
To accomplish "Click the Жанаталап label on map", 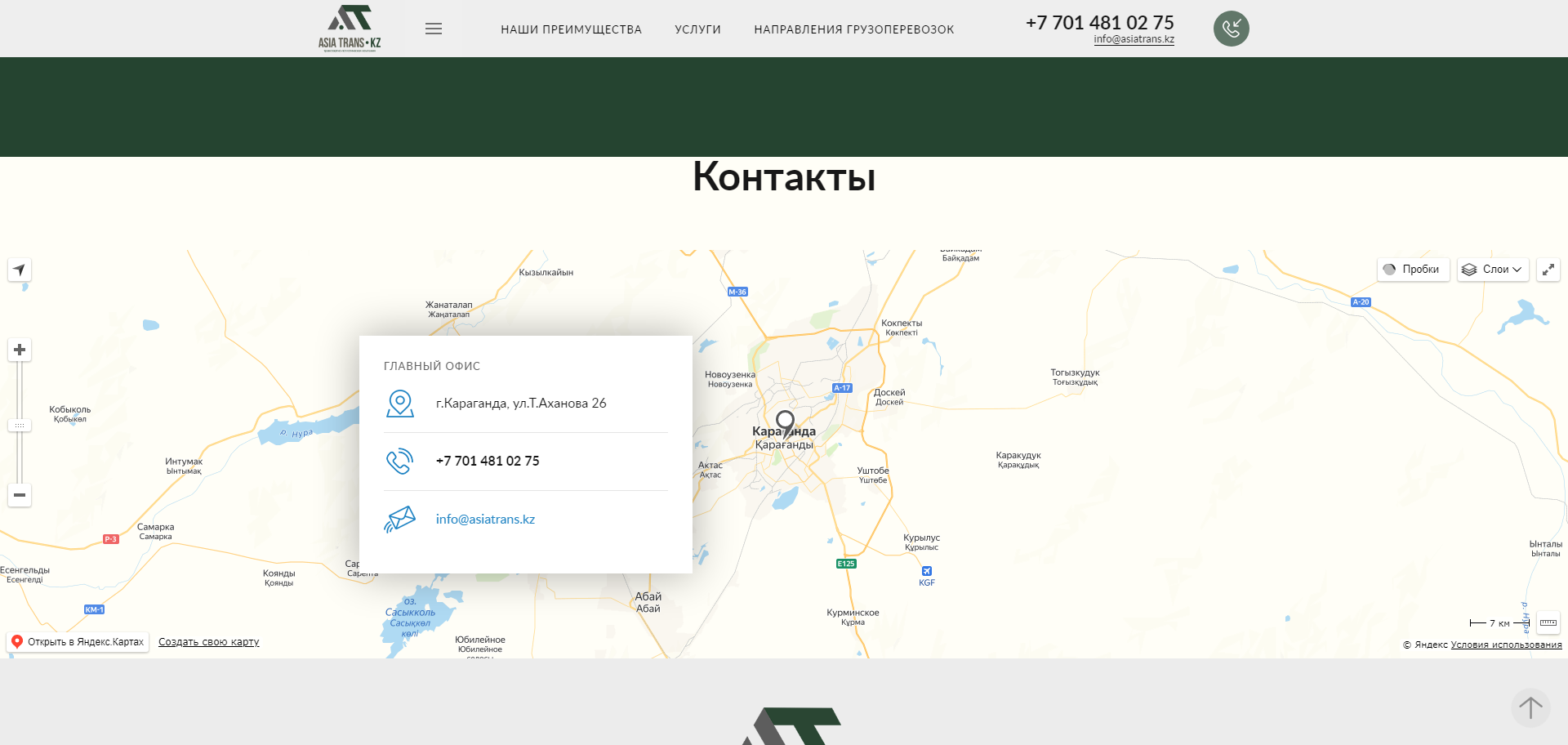I will [x=449, y=309].
